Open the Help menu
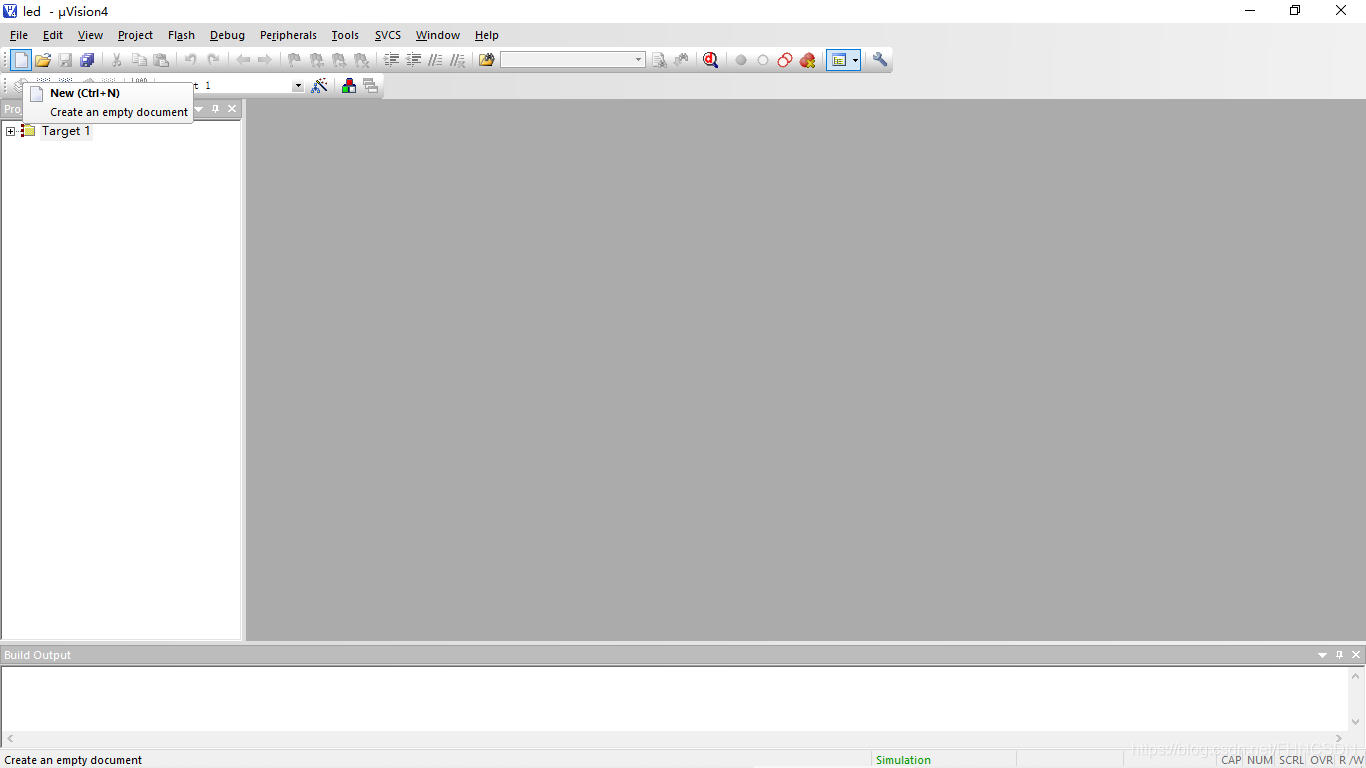1366x768 pixels. click(487, 35)
